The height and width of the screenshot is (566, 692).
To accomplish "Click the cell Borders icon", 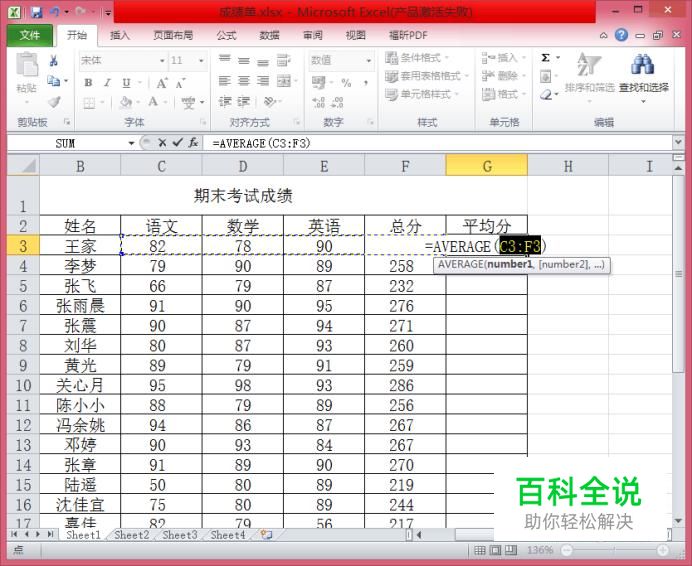I will 89,103.
